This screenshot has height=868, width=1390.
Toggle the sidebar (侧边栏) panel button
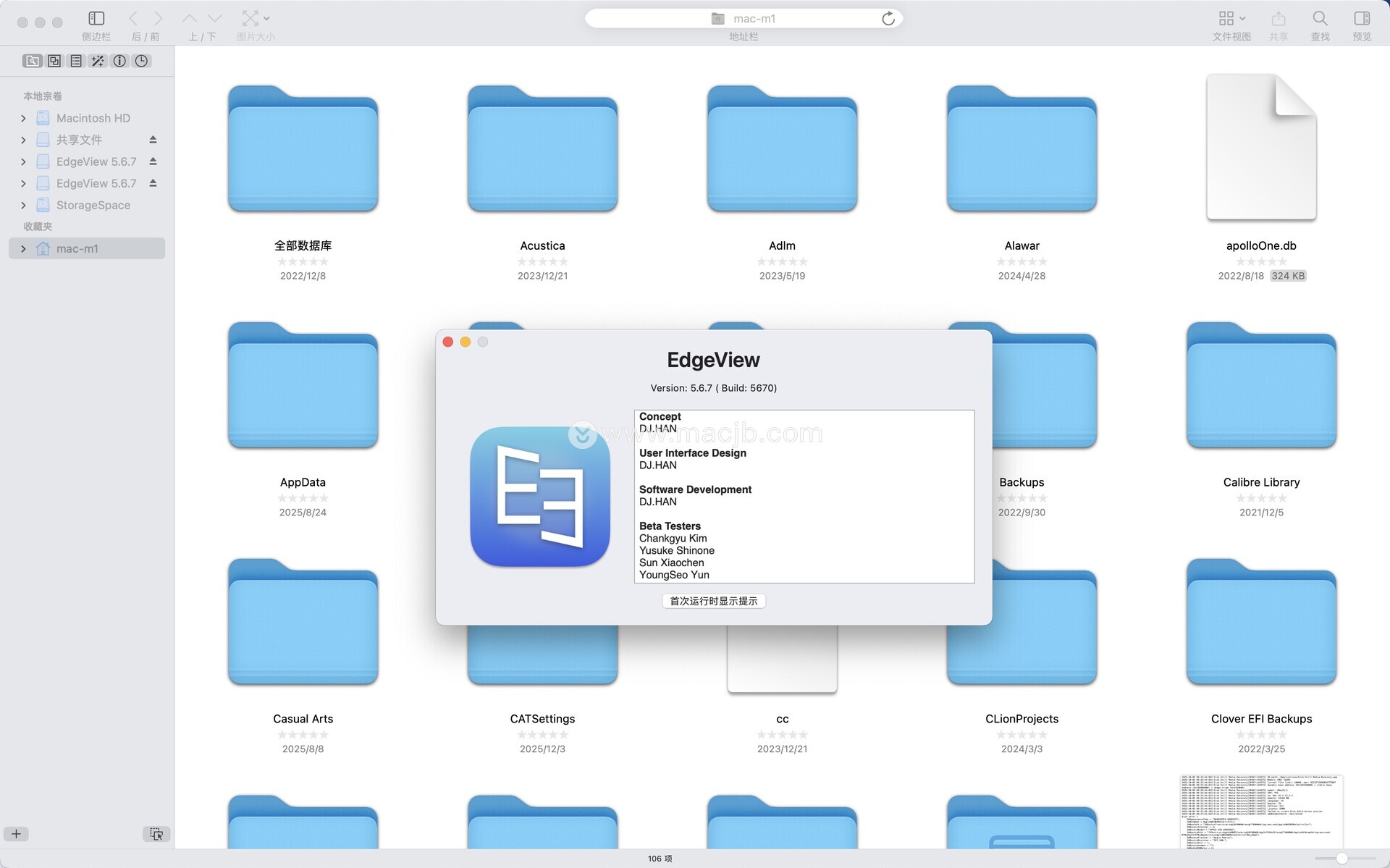[x=96, y=18]
